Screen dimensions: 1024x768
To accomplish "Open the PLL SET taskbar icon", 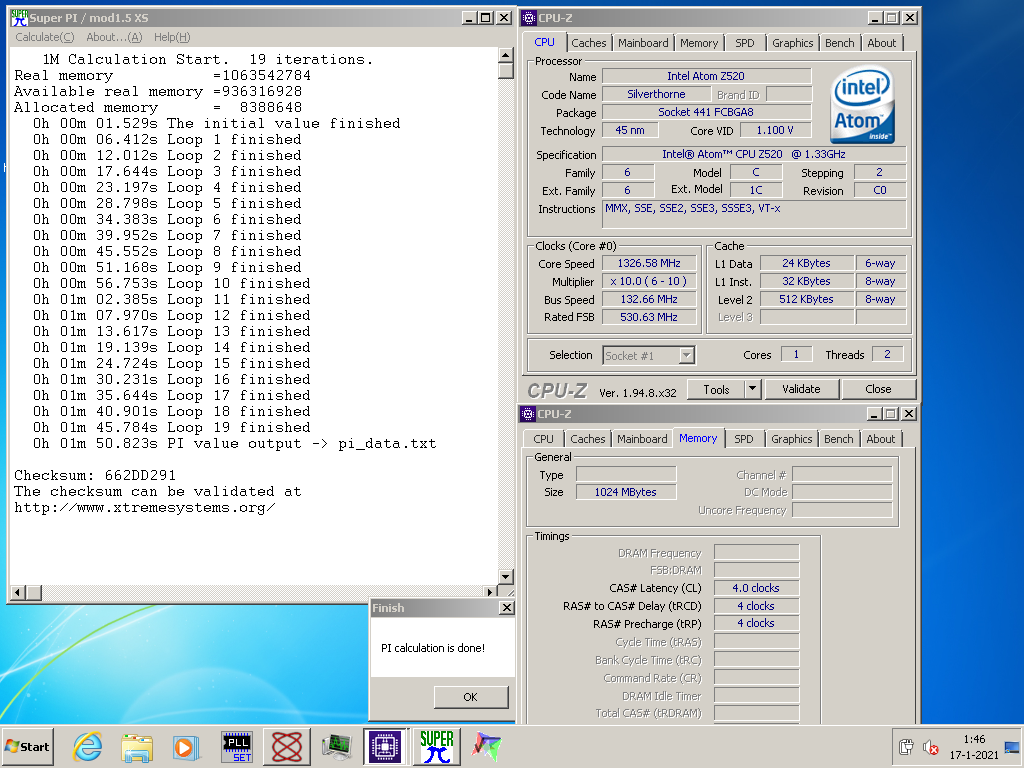I will click(x=237, y=747).
